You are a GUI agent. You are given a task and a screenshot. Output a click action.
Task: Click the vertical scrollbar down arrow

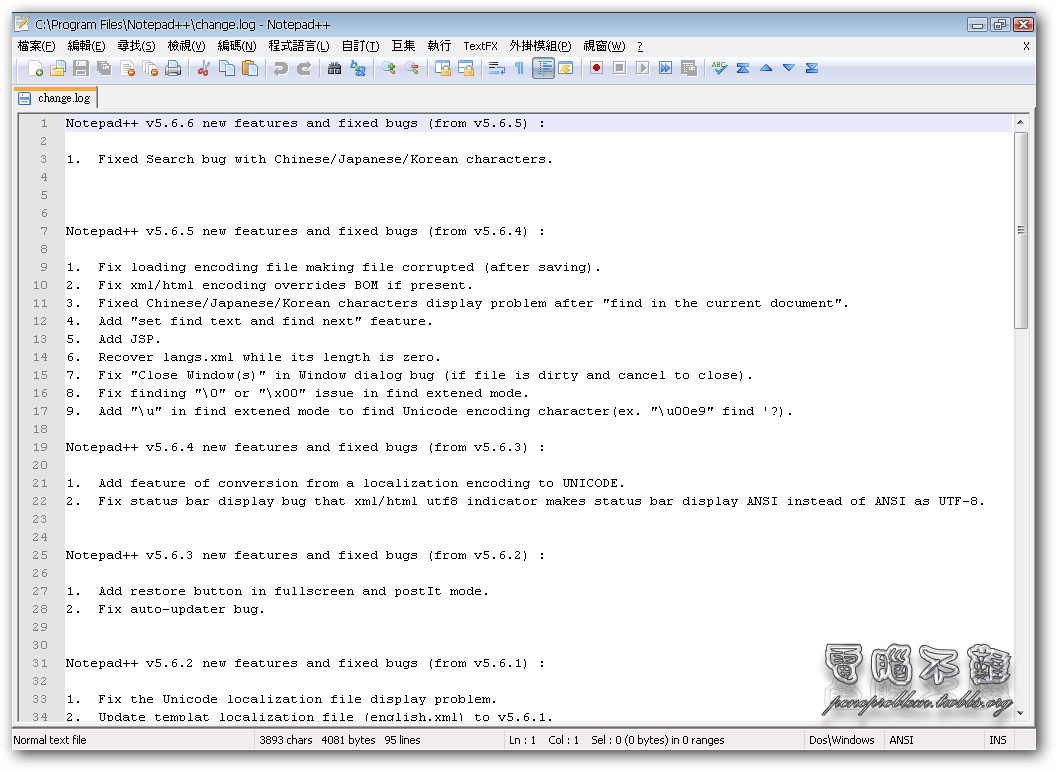pyautogui.click(x=1020, y=711)
